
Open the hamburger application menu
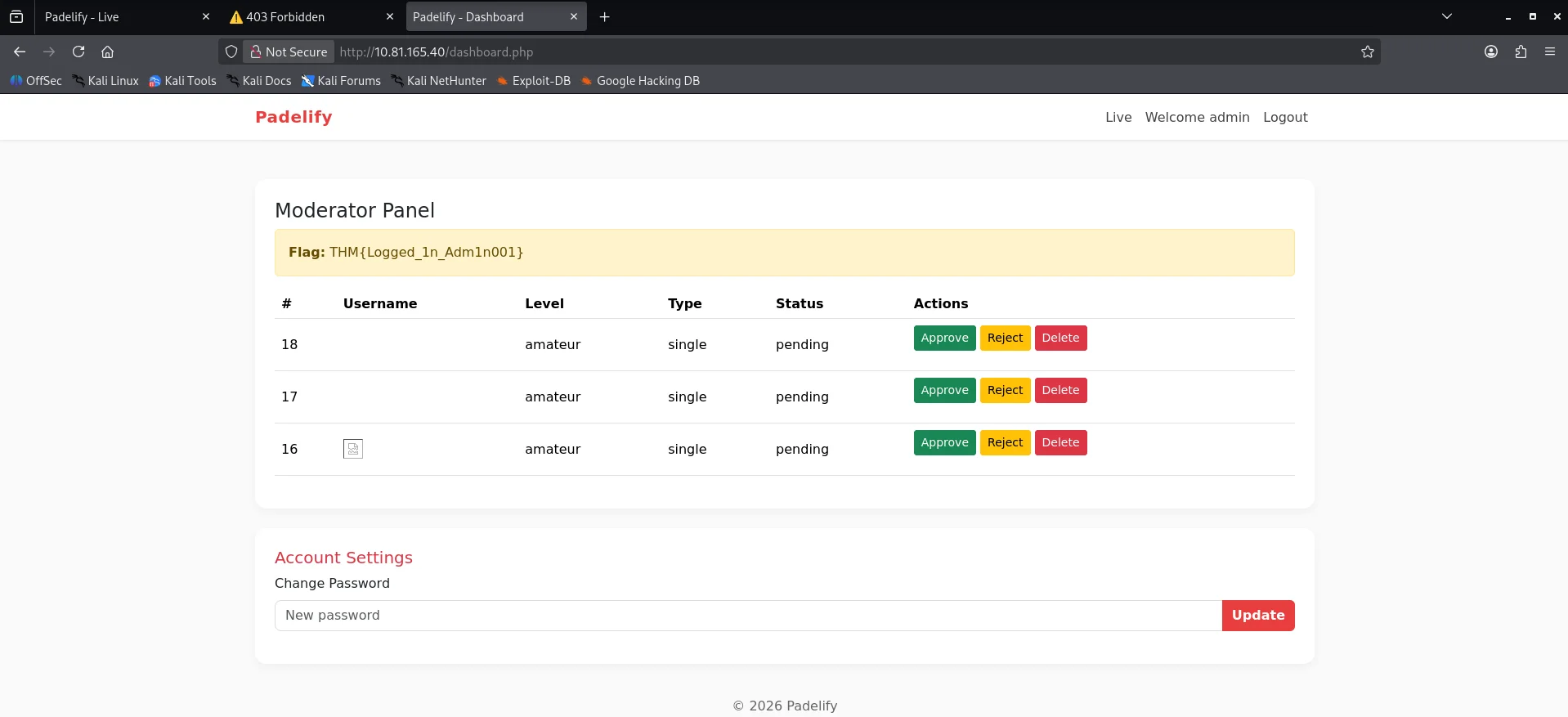click(1549, 52)
